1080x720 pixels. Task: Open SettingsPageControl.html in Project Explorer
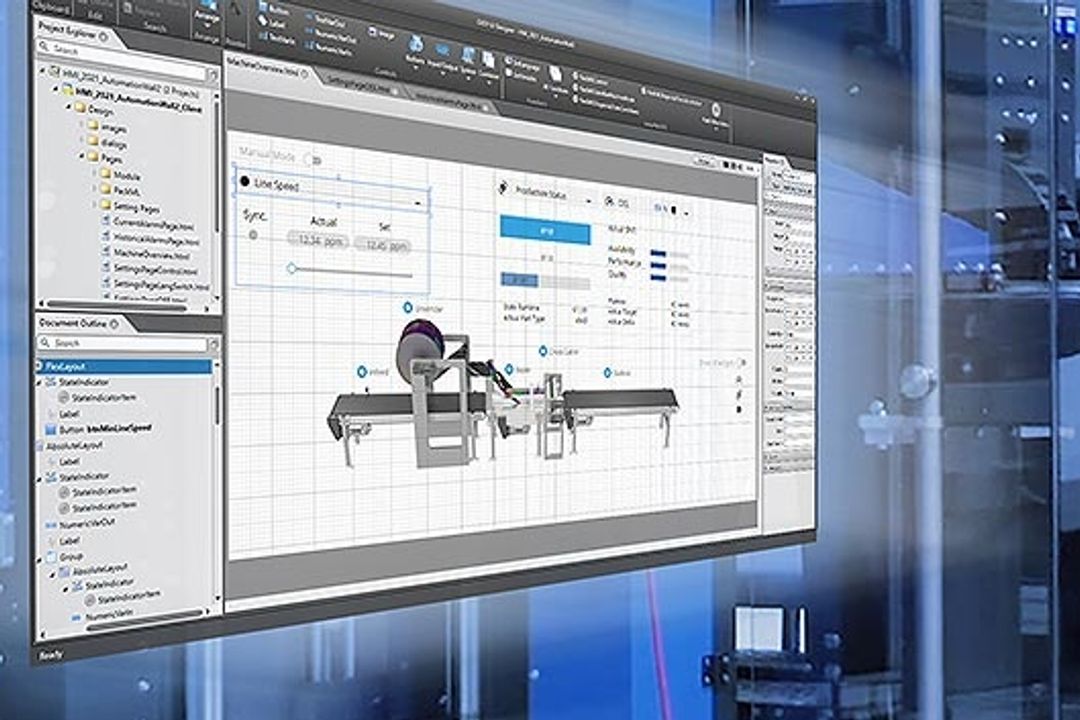pos(149,269)
